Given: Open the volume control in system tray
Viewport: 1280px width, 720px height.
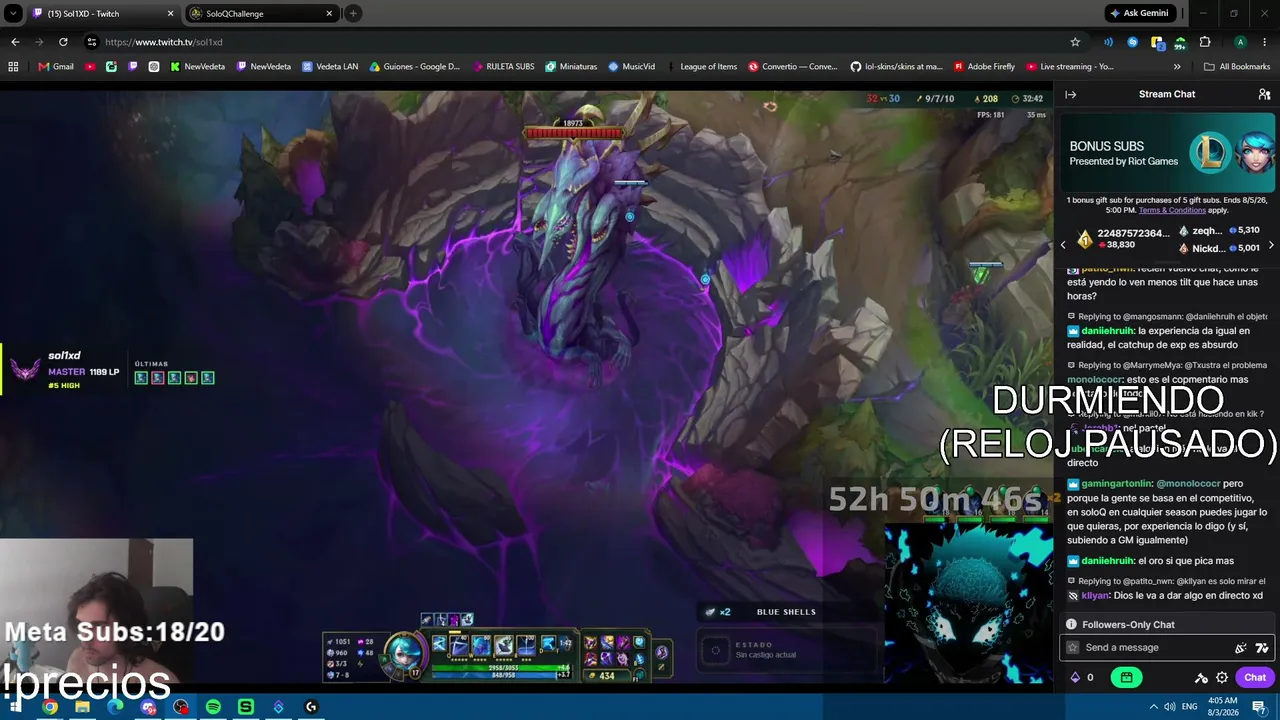Looking at the screenshot, I should click(x=1170, y=707).
